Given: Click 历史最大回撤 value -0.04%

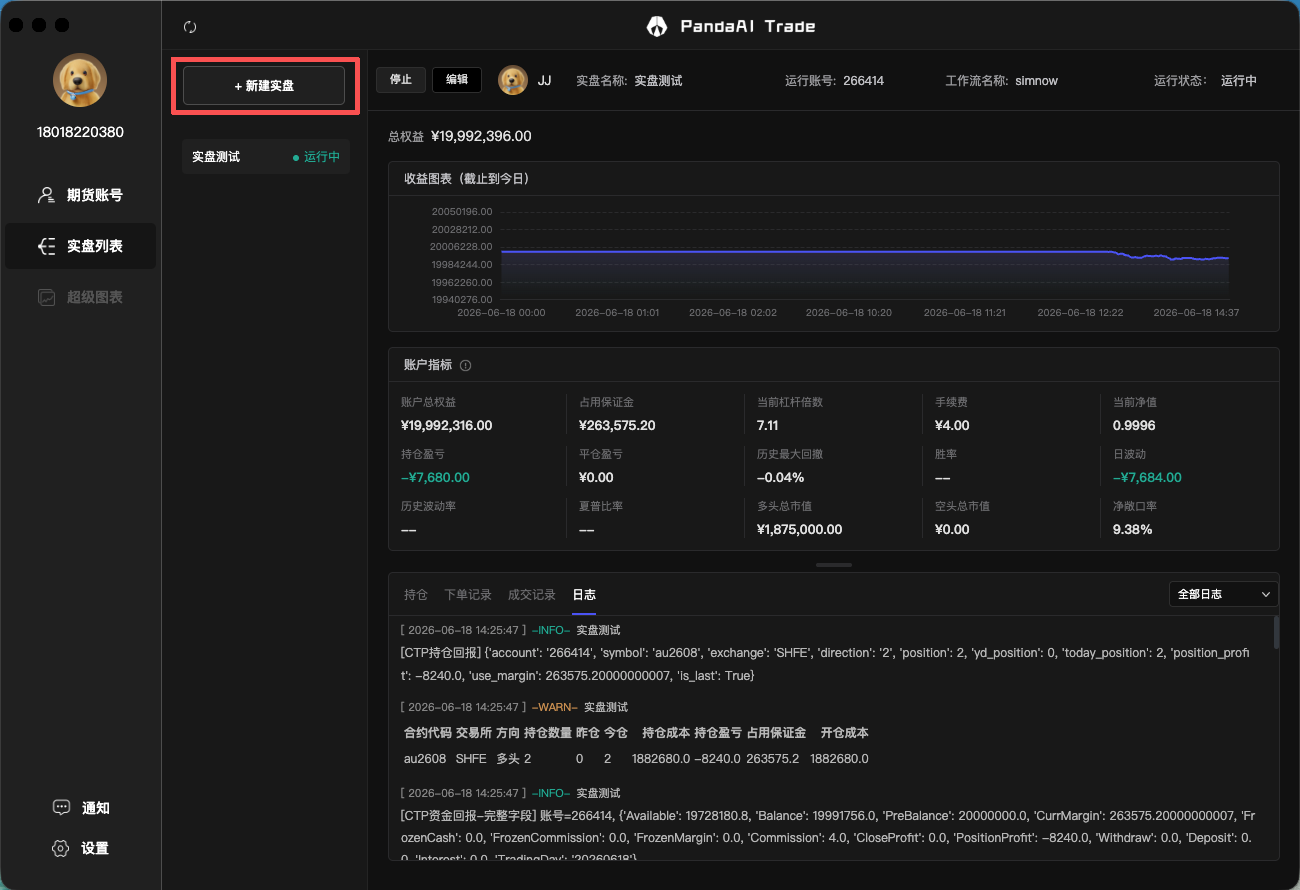Looking at the screenshot, I should pyautogui.click(x=781, y=477).
